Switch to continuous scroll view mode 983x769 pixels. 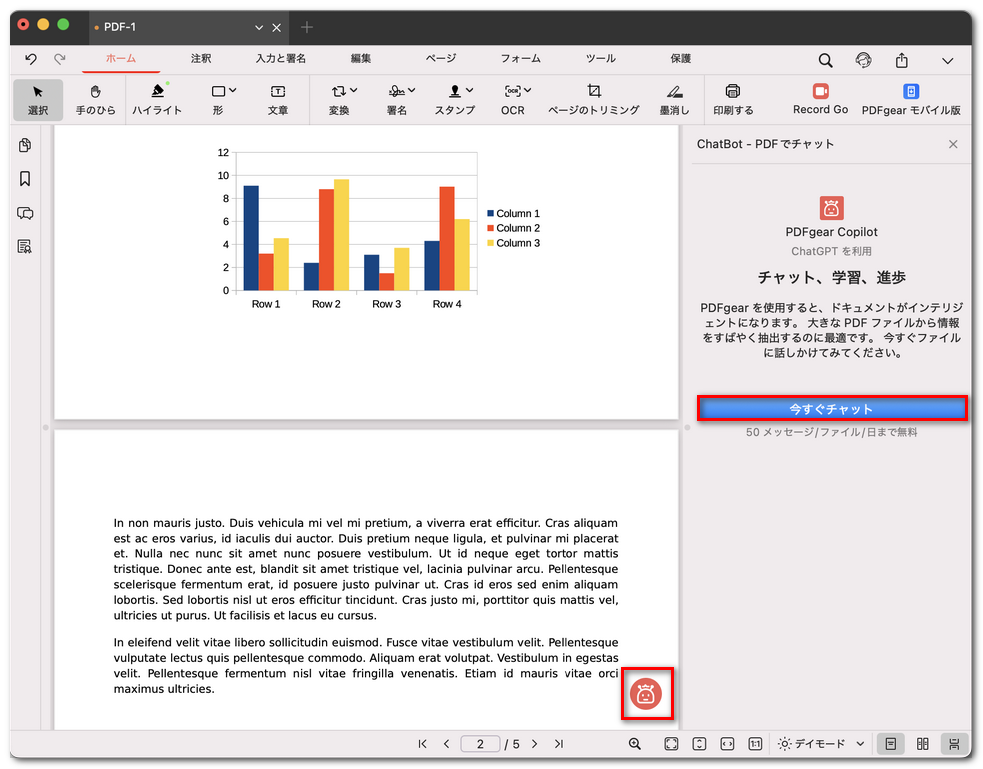[954, 744]
